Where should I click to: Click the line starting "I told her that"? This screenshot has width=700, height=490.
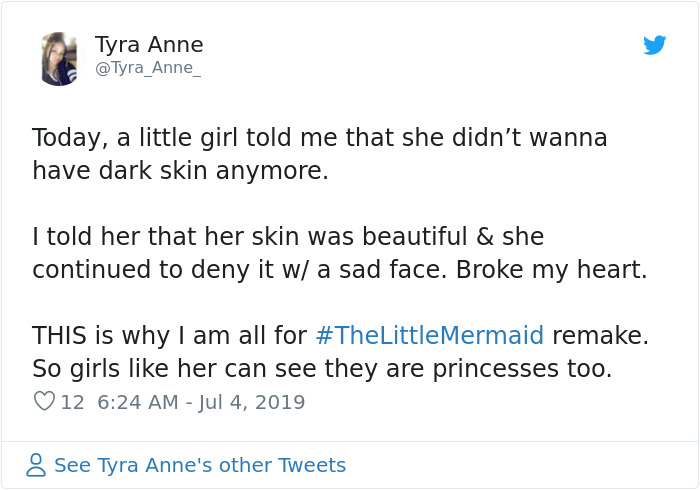tap(288, 237)
